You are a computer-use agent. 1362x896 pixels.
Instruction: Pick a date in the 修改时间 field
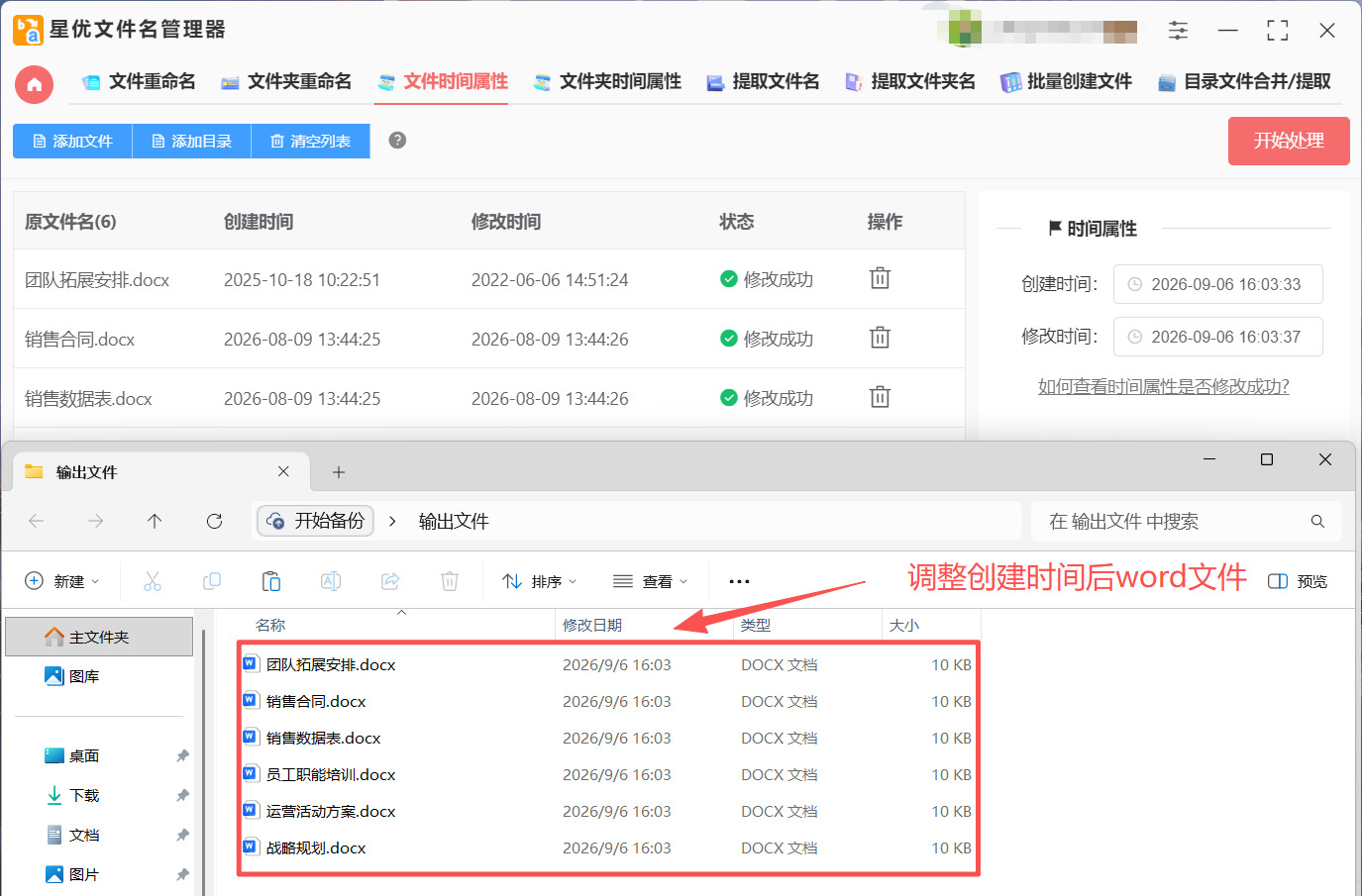(x=1217, y=337)
